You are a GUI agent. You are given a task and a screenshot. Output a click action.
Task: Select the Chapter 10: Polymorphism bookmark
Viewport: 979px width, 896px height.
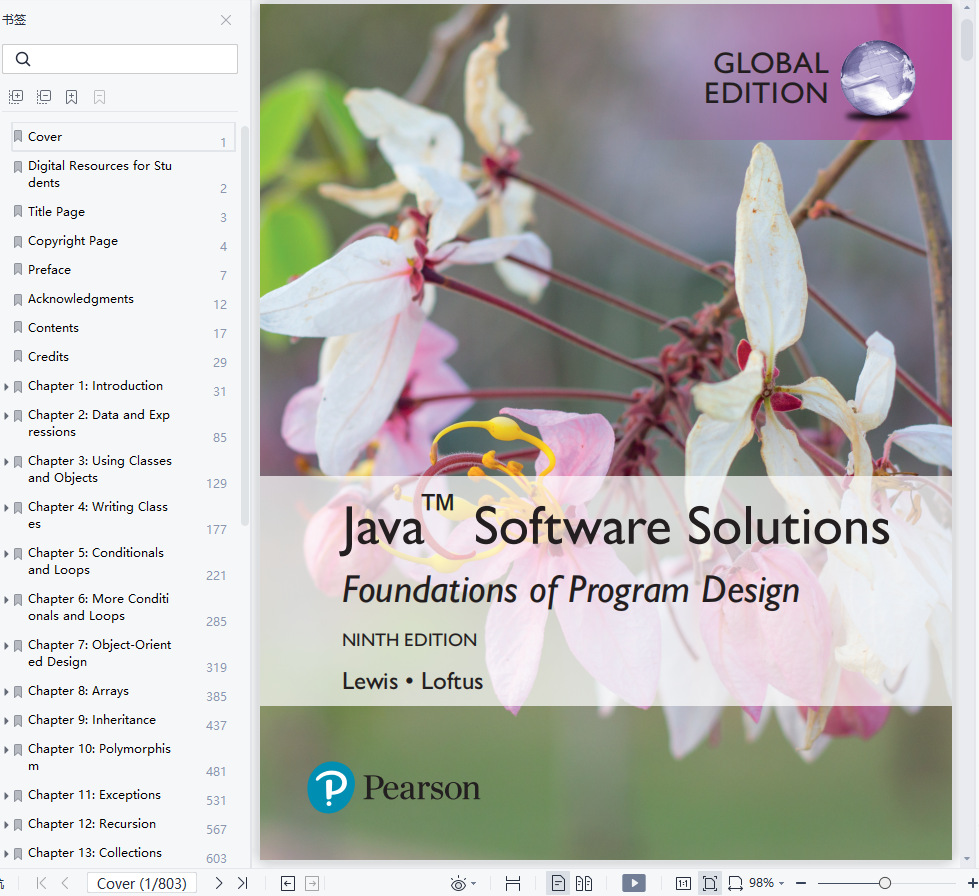pyautogui.click(x=123, y=757)
